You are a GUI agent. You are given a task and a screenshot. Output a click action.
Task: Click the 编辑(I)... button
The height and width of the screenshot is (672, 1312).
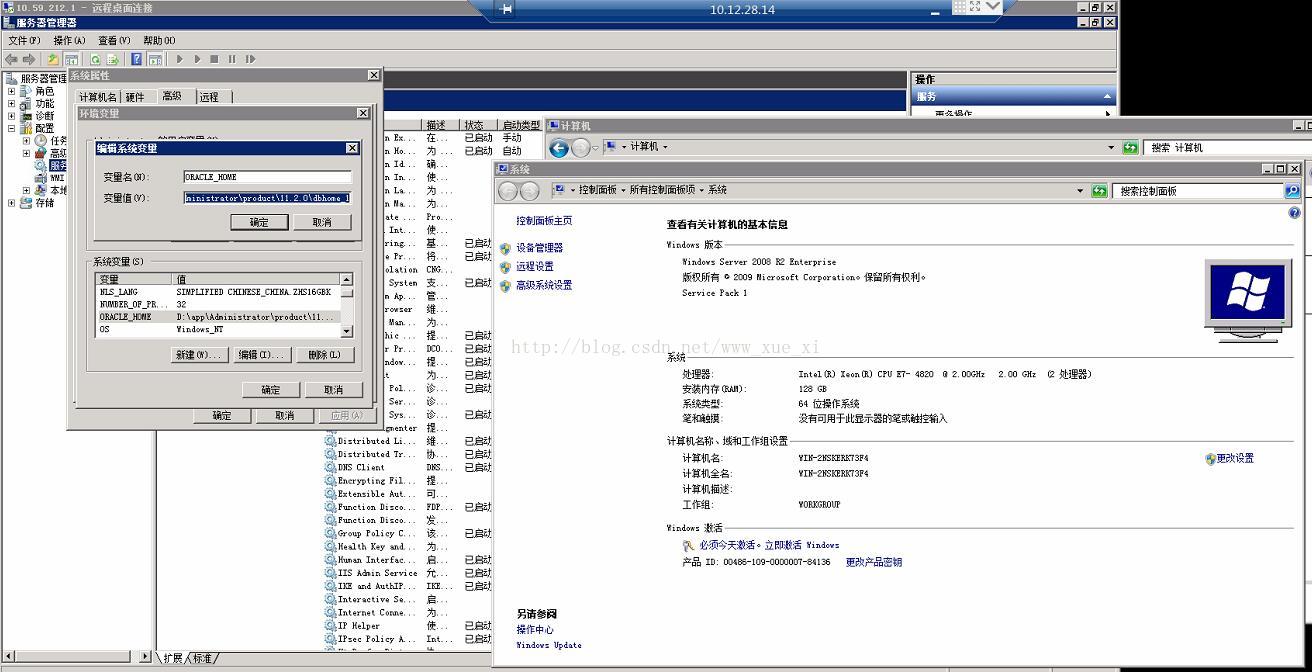coord(262,355)
